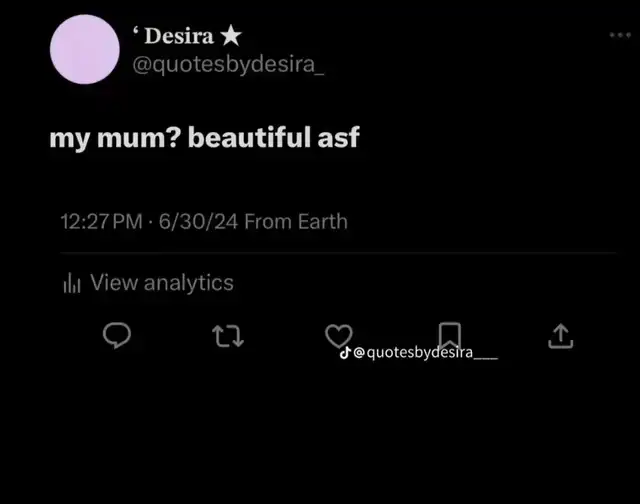Viewport: 640px width, 504px height.
Task: Click the word "beautiful" in the post
Action: [x=251, y=137]
